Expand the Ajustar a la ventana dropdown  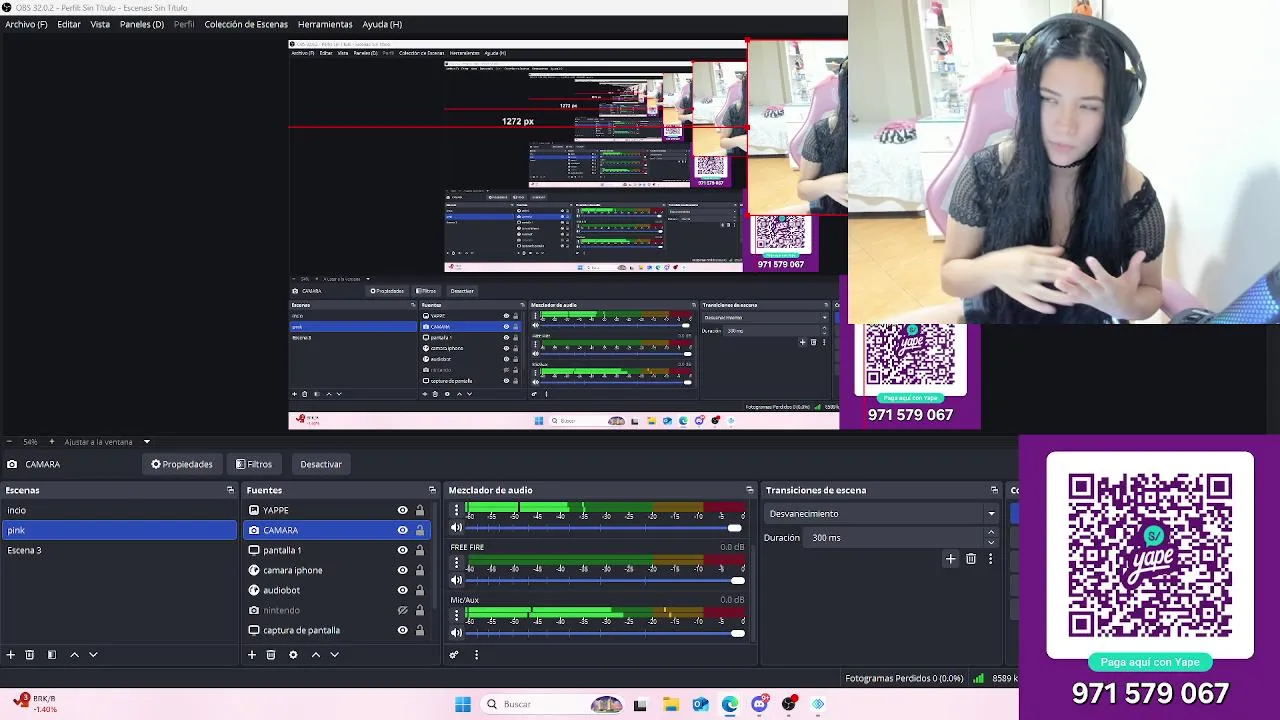[x=146, y=441]
